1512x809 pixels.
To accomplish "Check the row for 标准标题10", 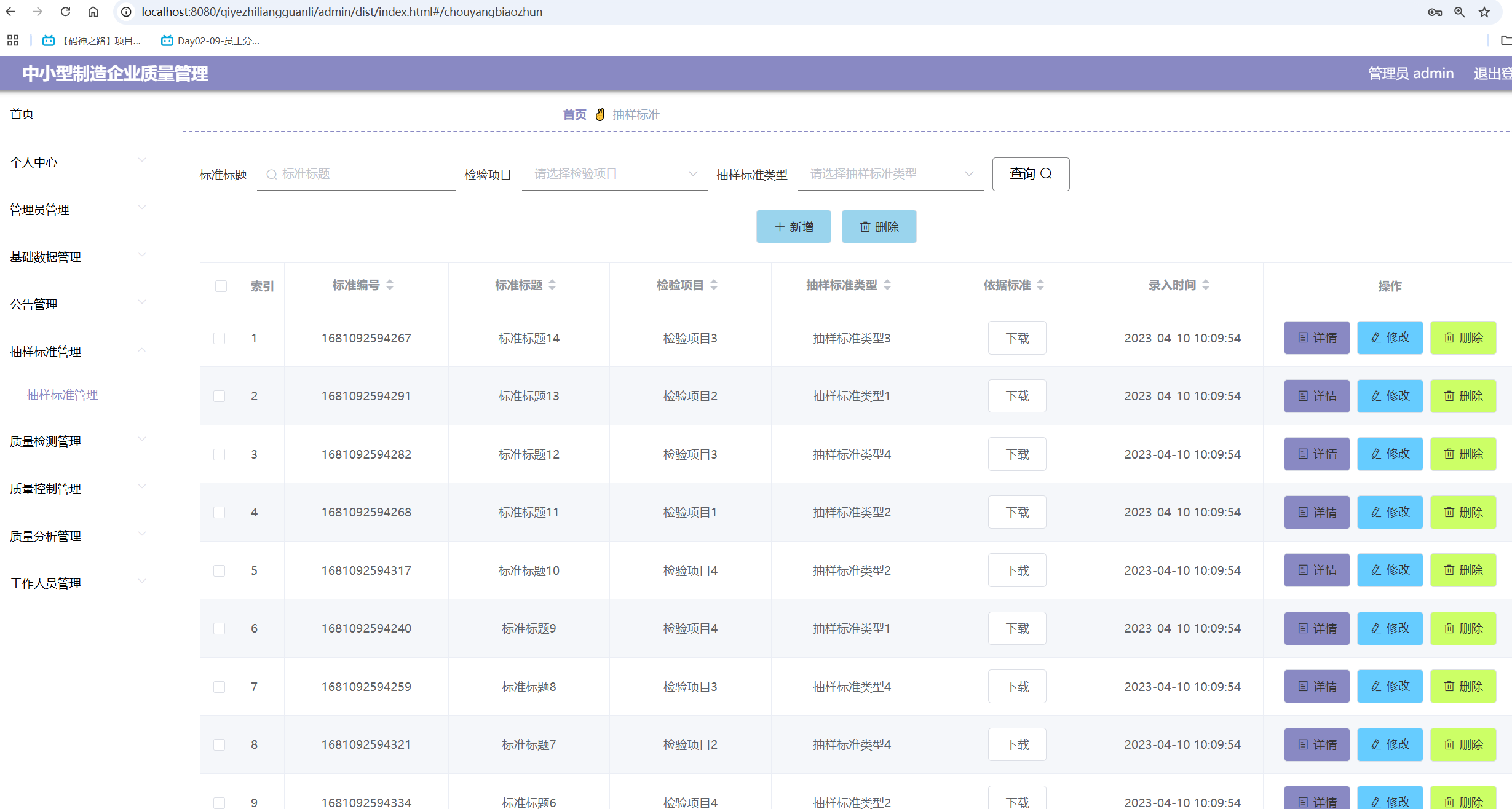I will 219,570.
